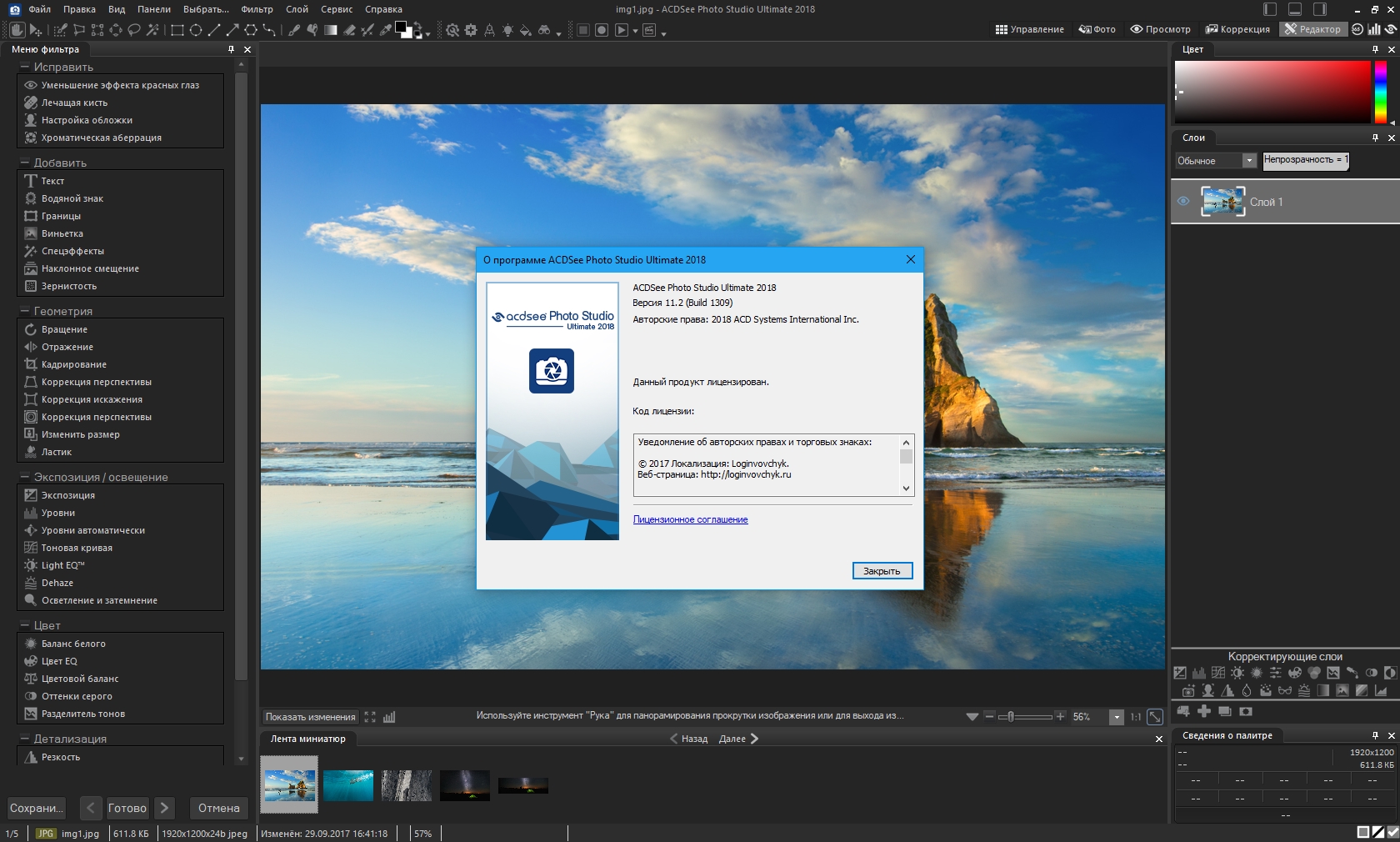
Task: Click the Сохрани... button
Action: [37, 808]
